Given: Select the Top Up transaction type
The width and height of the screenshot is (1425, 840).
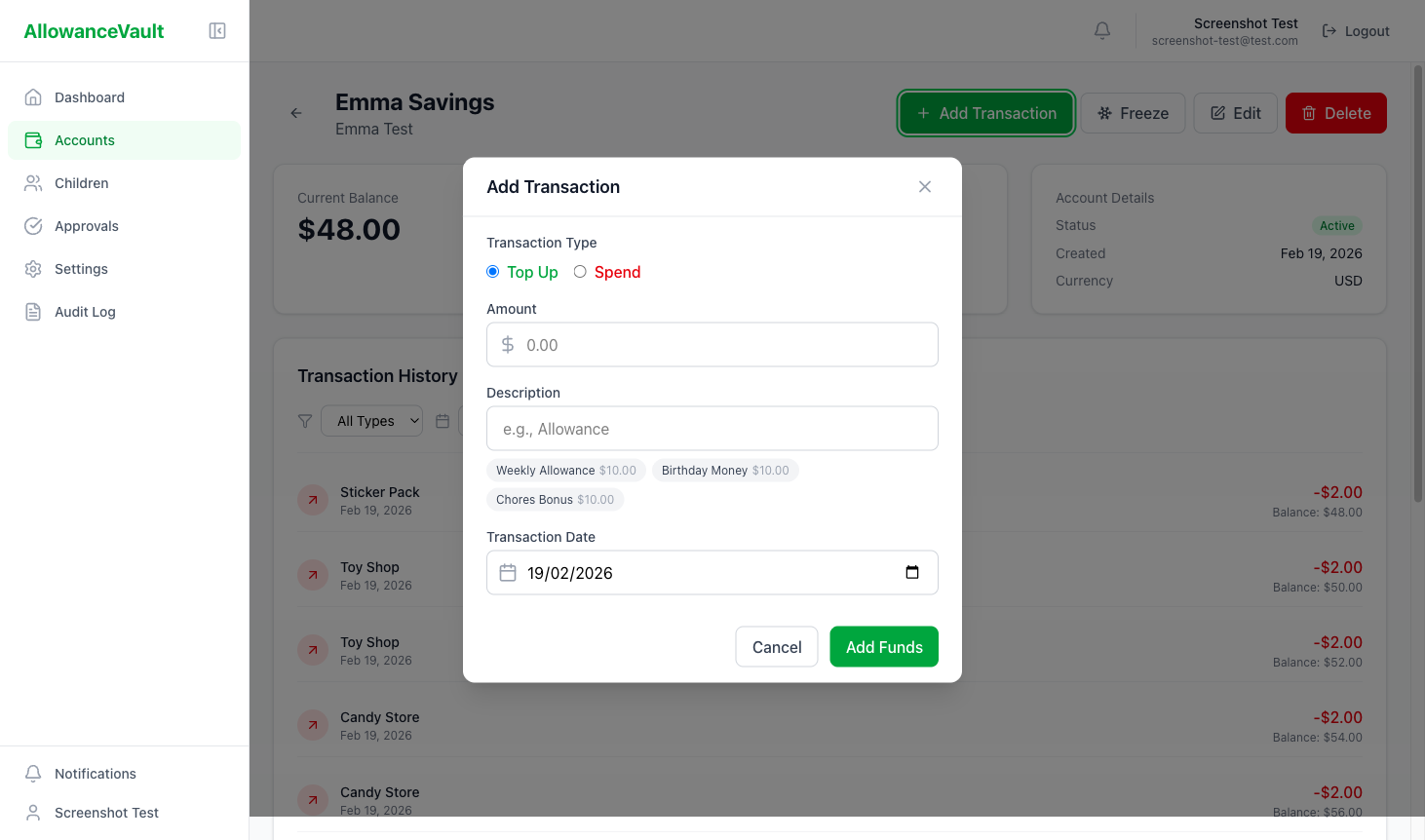Looking at the screenshot, I should (492, 272).
